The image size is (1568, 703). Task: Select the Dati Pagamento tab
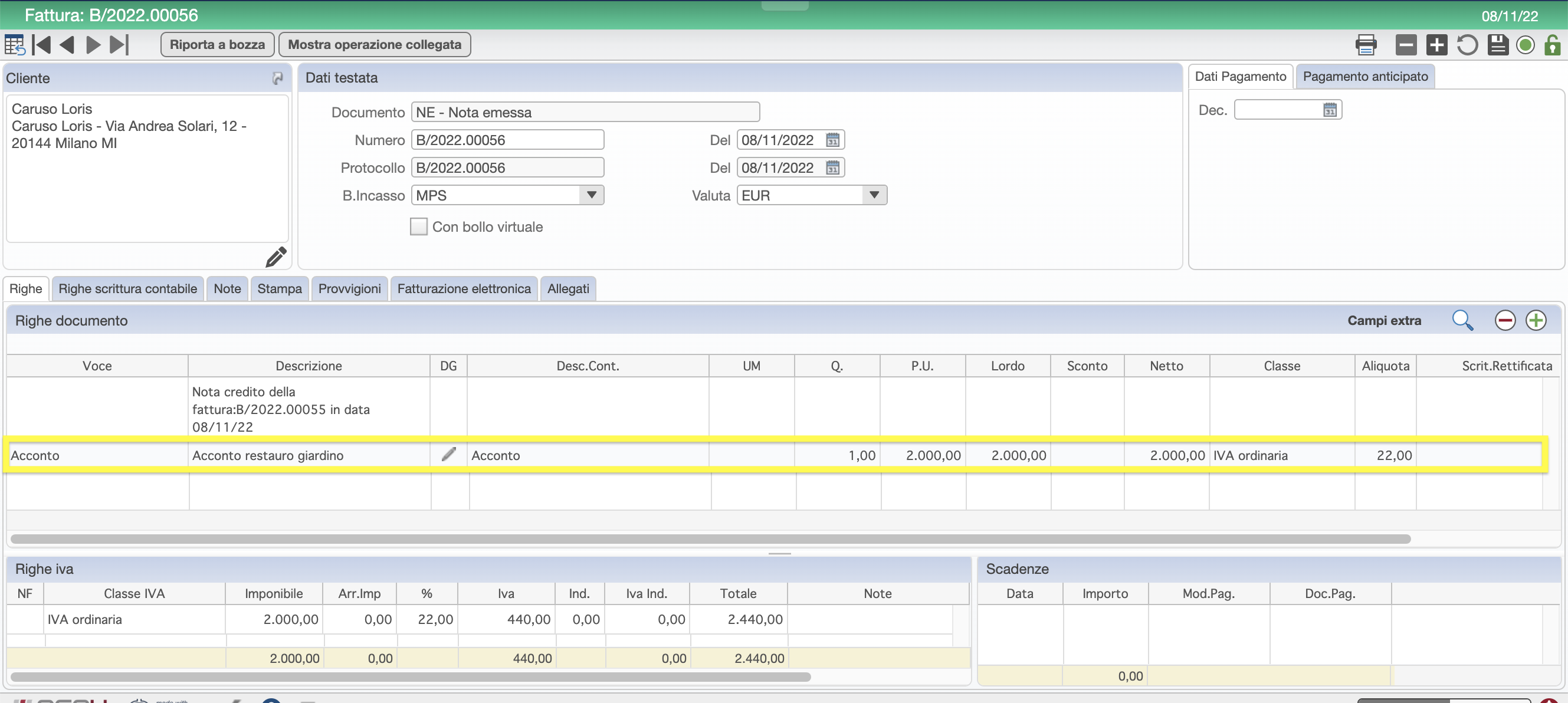click(x=1240, y=76)
